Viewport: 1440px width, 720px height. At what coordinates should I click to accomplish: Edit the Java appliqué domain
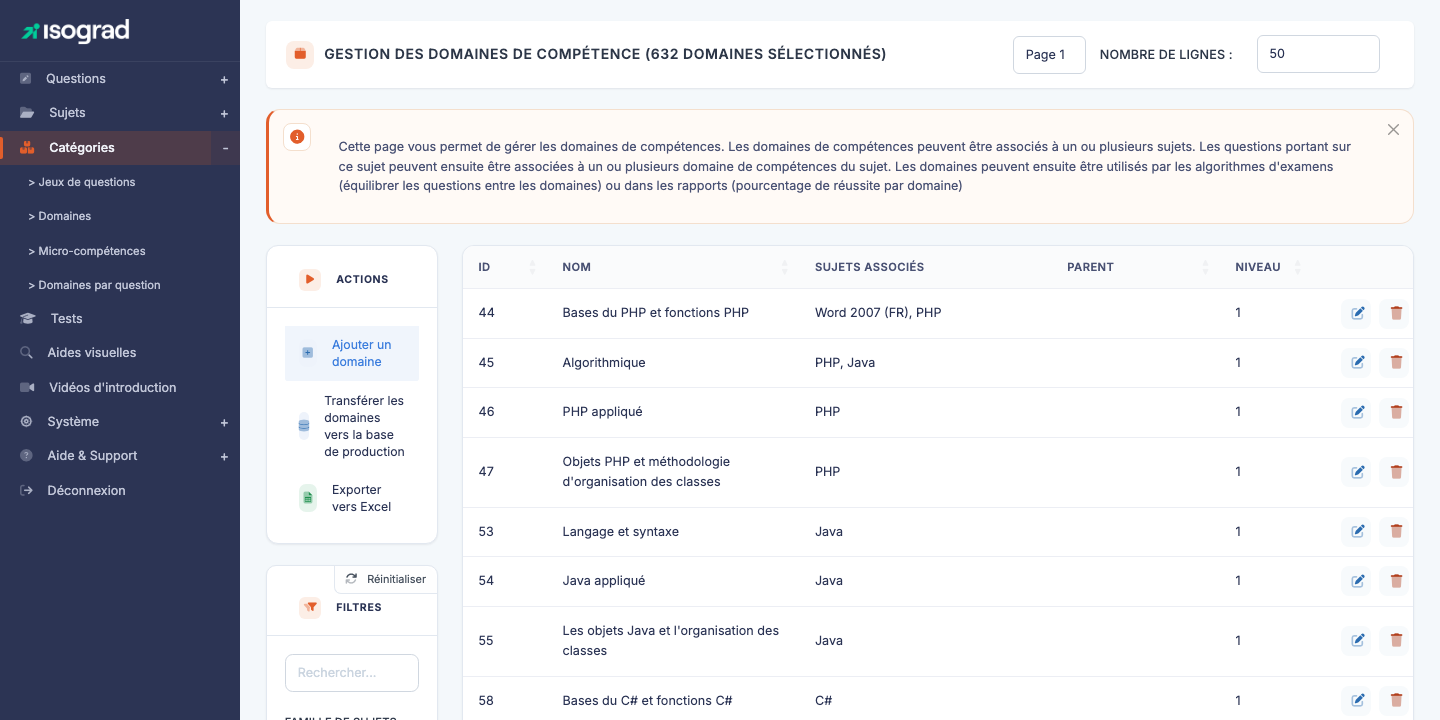(x=1357, y=581)
